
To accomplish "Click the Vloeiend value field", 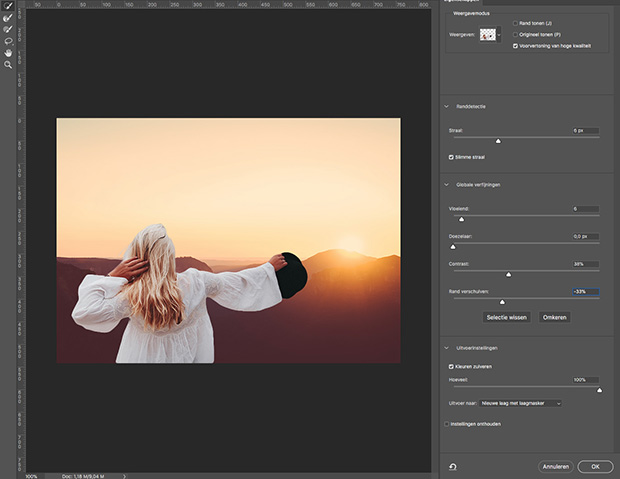I will pyautogui.click(x=586, y=209).
